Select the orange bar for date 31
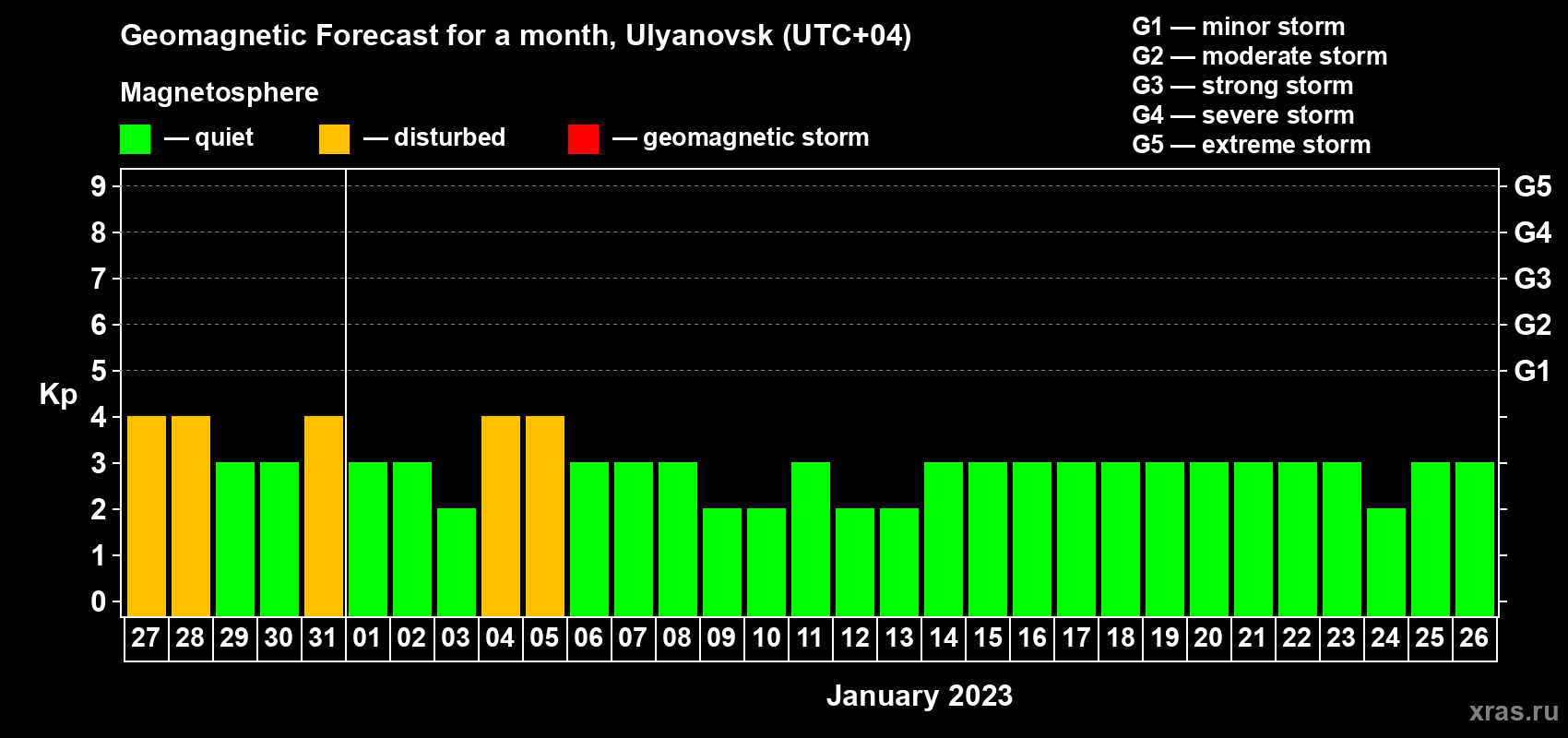This screenshot has height=738, width=1568. pyautogui.click(x=324, y=516)
